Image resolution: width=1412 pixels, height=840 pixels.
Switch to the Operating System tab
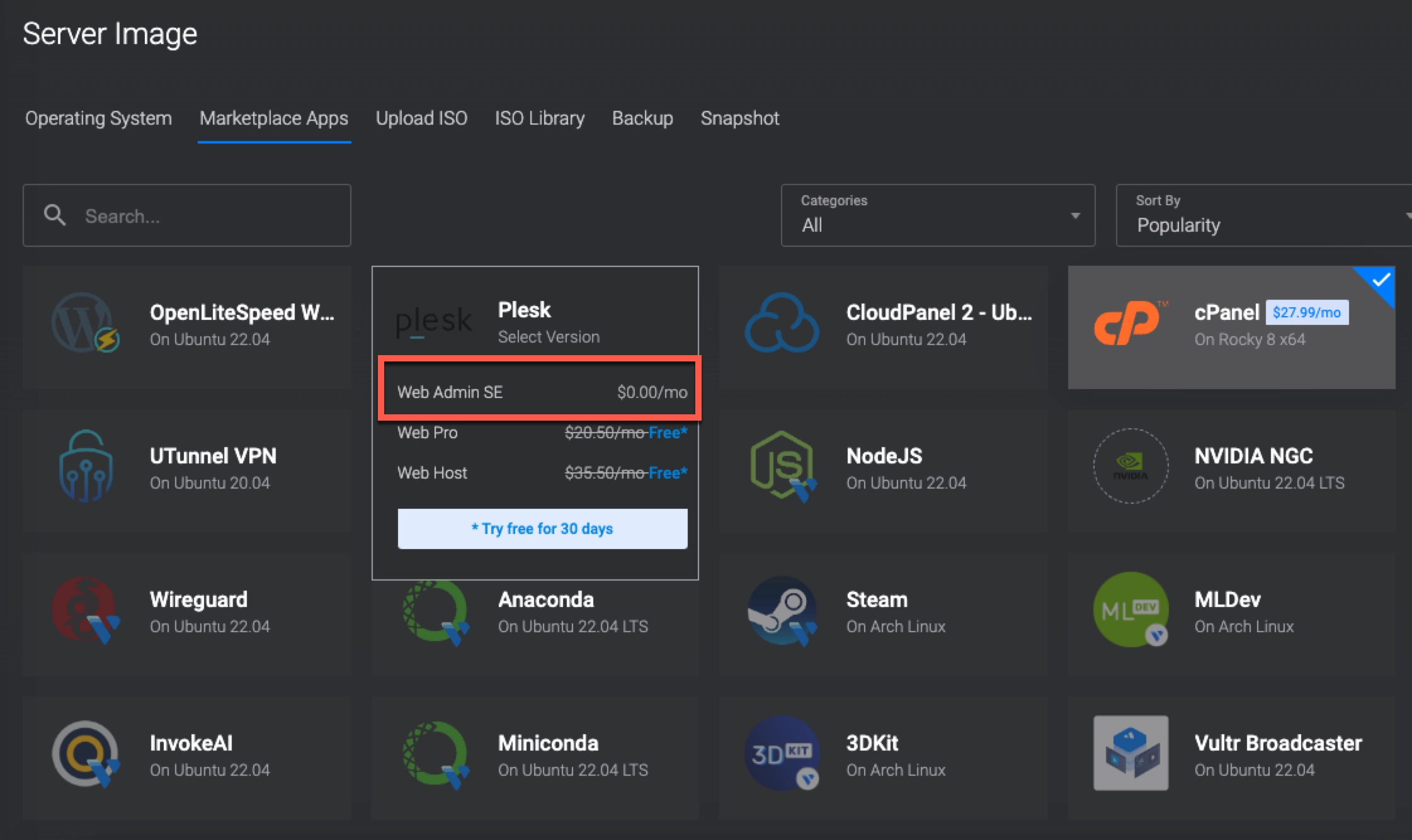pos(98,118)
